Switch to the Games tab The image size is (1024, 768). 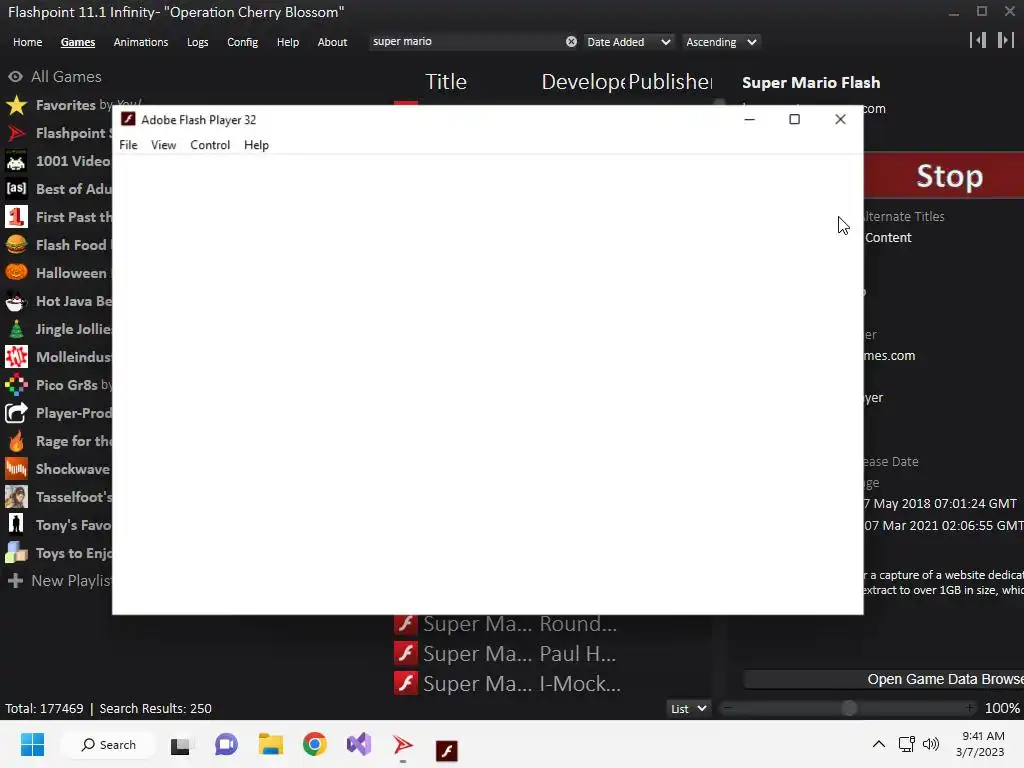click(x=78, y=42)
